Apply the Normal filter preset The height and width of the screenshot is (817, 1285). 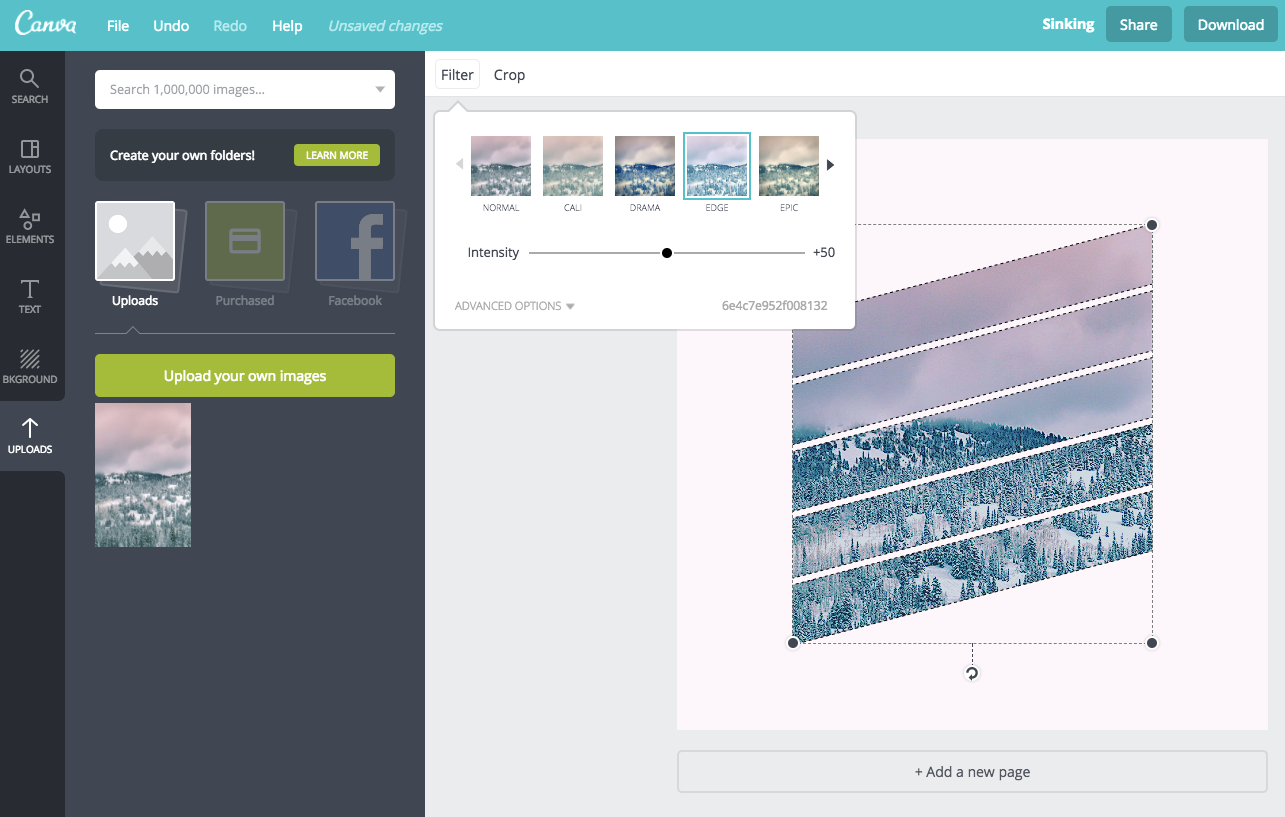500,165
